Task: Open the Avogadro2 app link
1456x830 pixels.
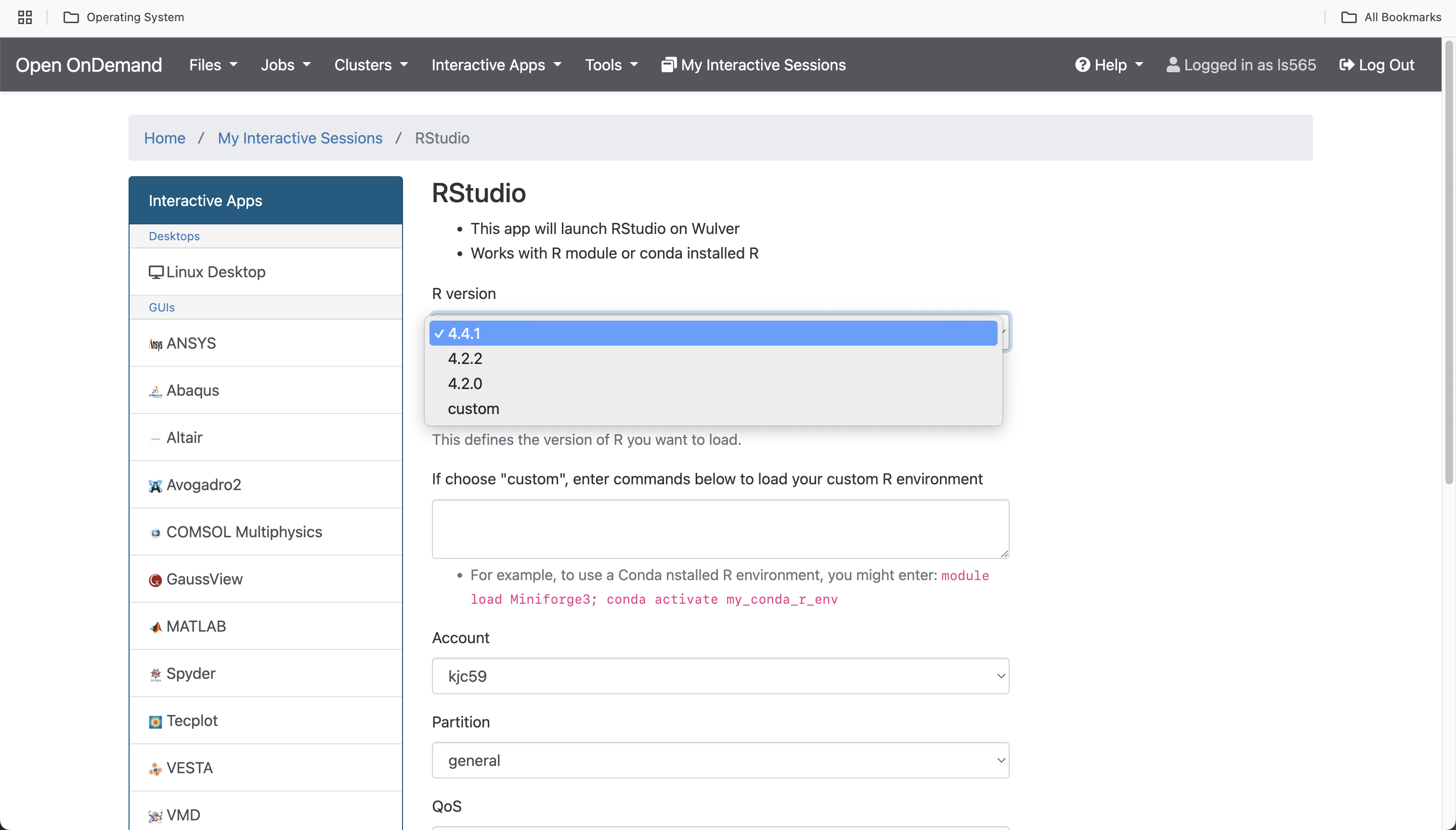Action: 266,485
